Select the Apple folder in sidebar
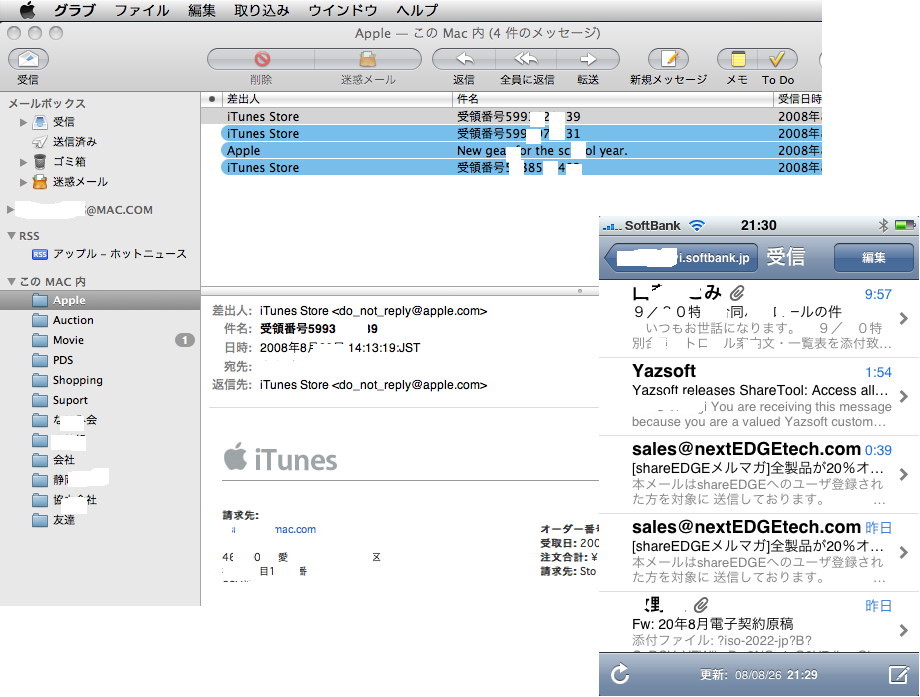Viewport: 920px width, 697px height. (x=69, y=300)
